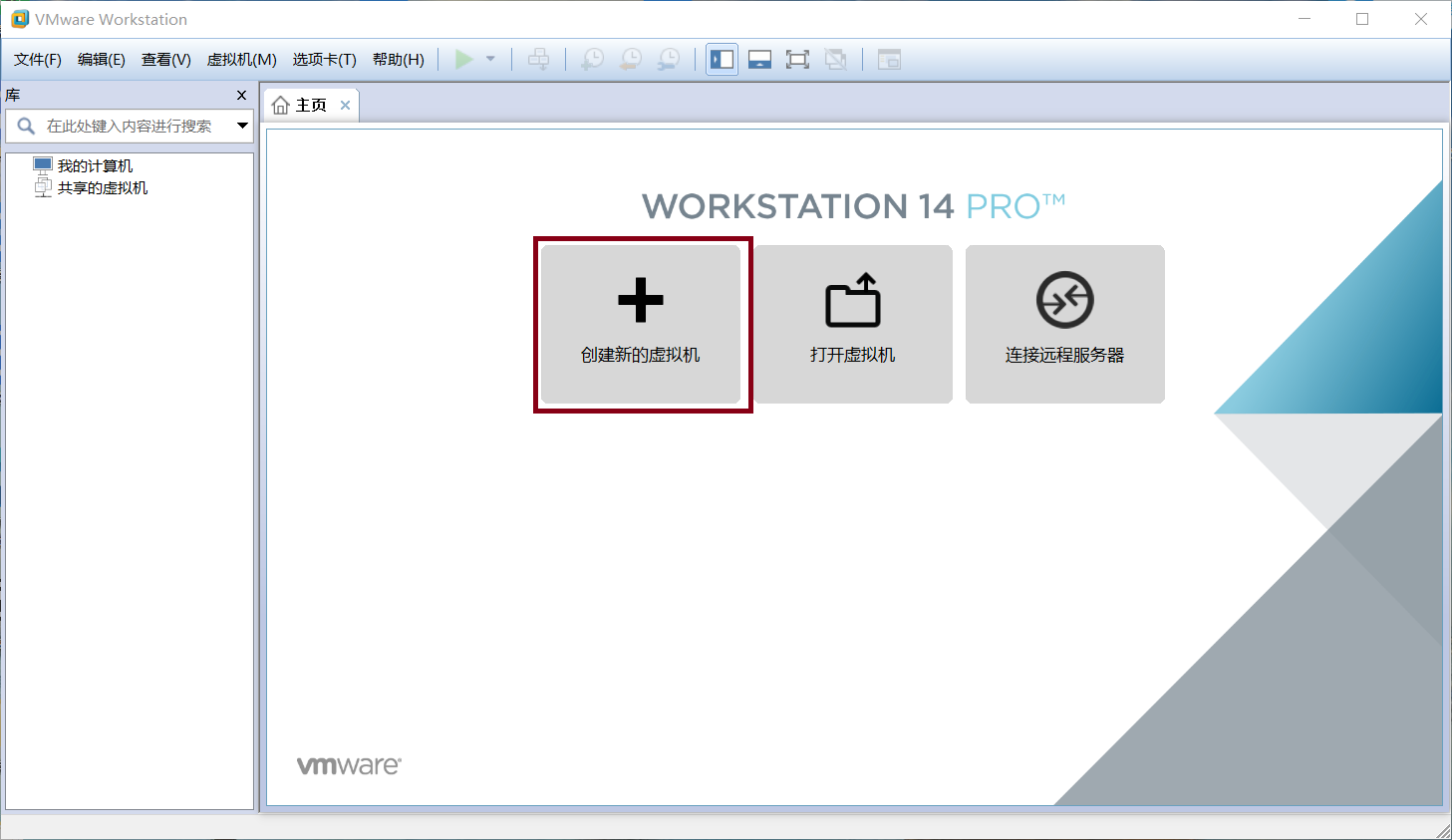Click the revert to snapshot toolbar icon

click(631, 60)
